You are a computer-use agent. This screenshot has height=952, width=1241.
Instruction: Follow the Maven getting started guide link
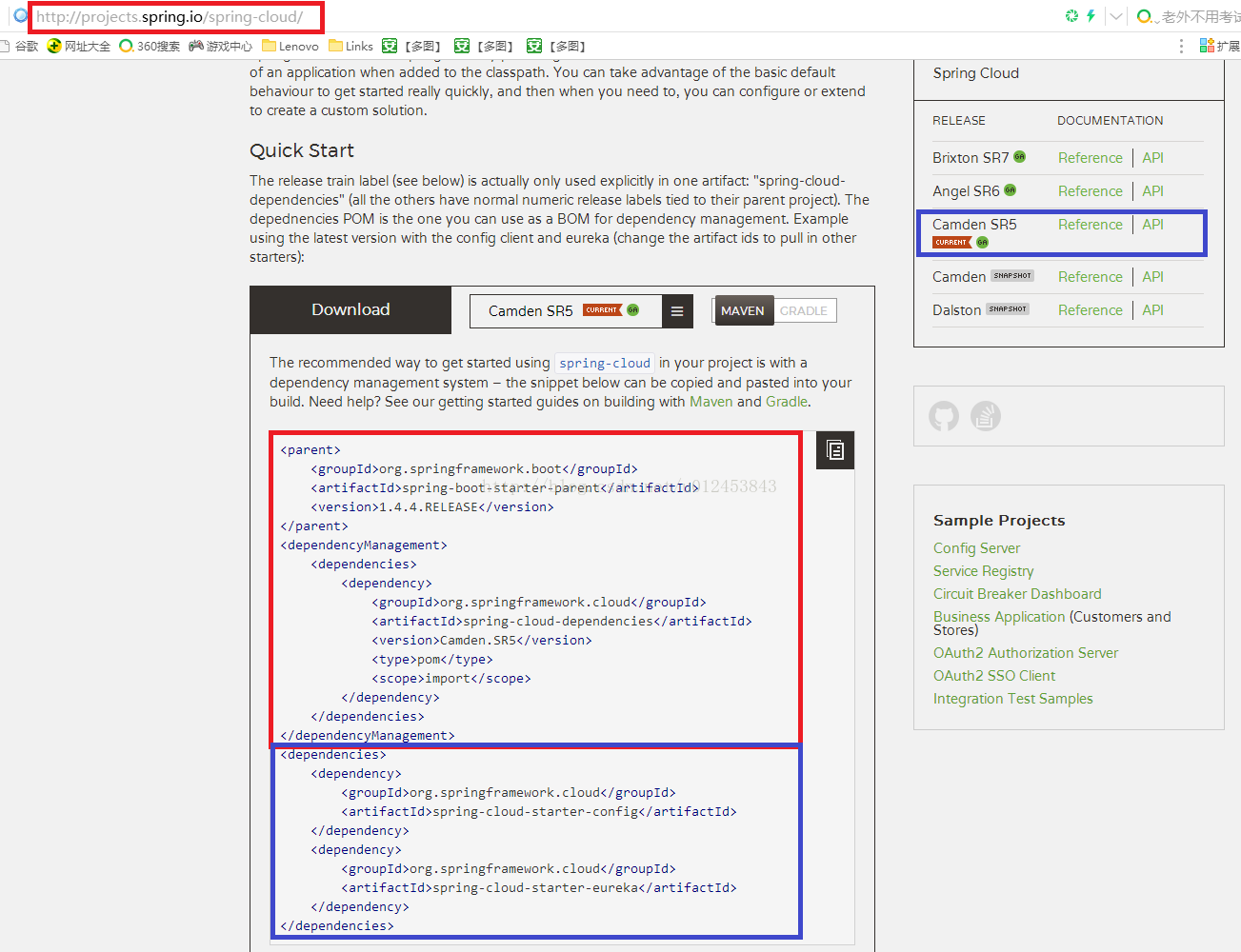coord(711,402)
